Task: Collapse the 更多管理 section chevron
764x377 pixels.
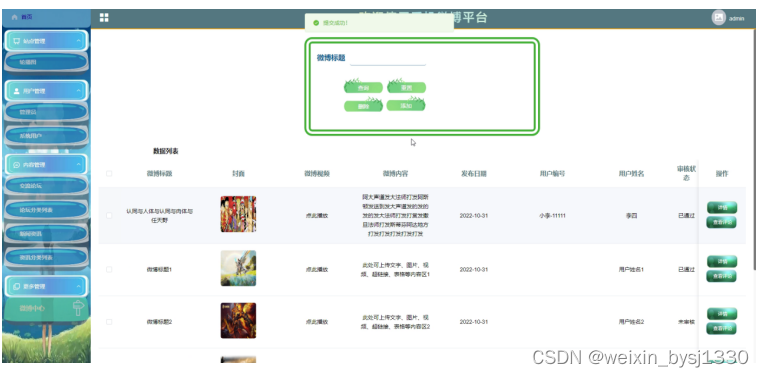Action: [x=79, y=286]
